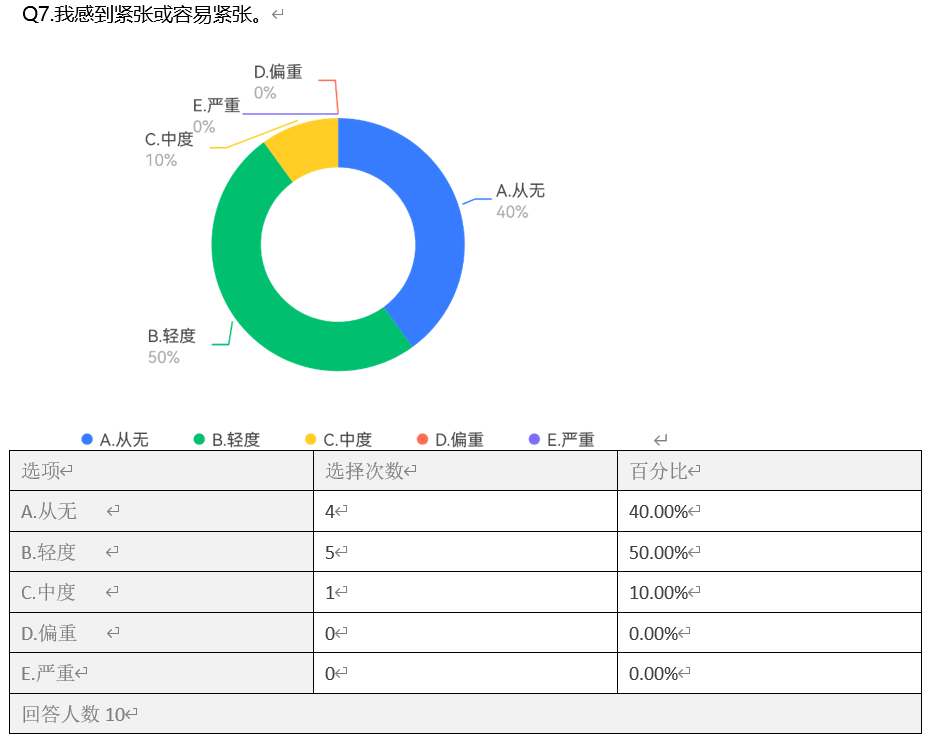Click the 10% data label beside the chart

[161, 160]
